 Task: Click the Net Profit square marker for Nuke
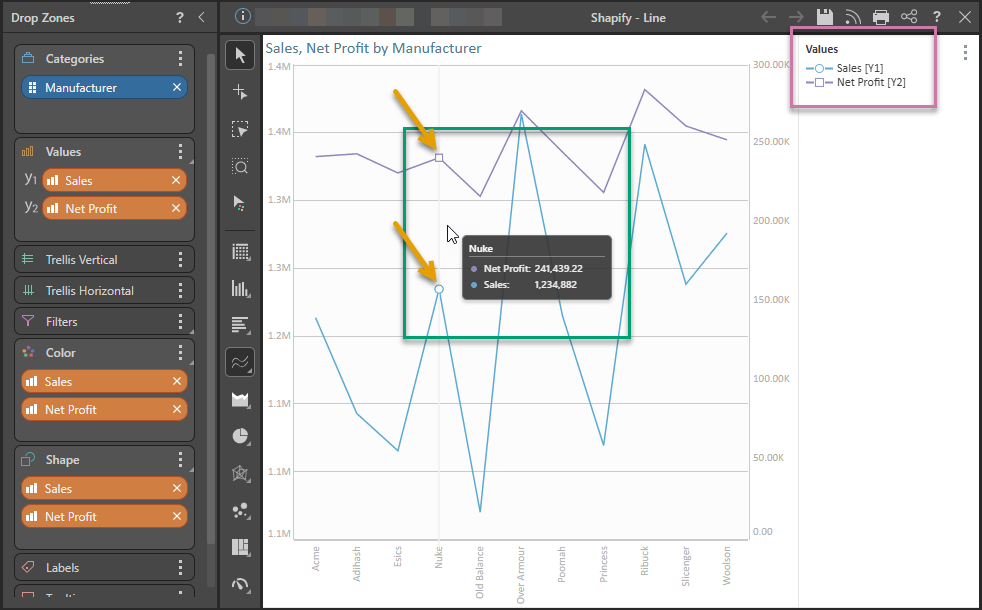439,158
